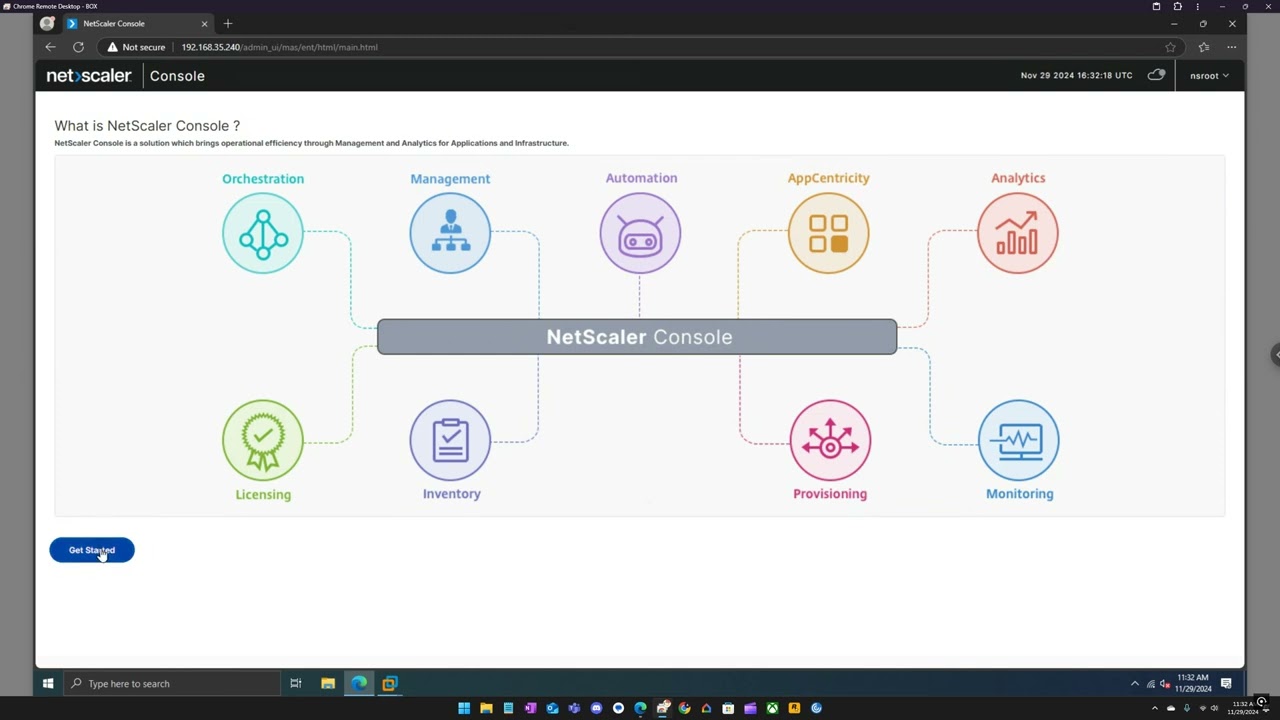Open a new browser tab
The height and width of the screenshot is (720, 1280).
[x=228, y=23]
